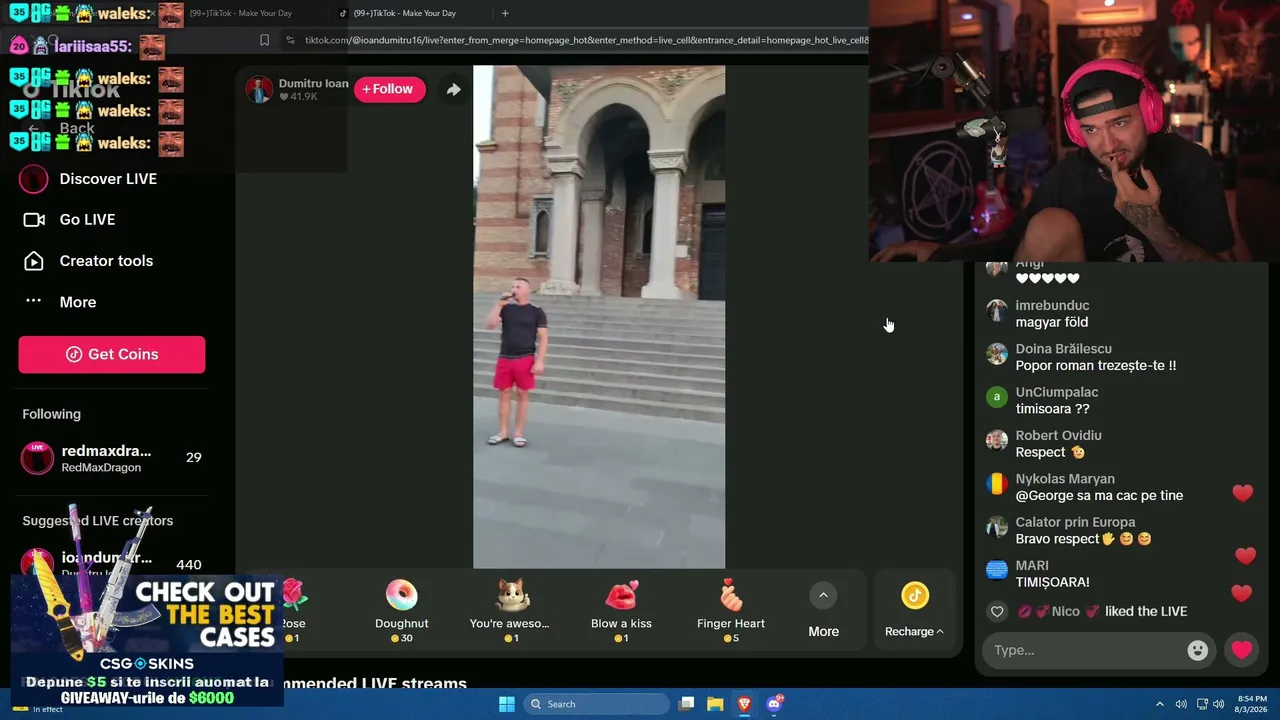Viewport: 1280px width, 720px height.
Task: Open Discord from the taskbar
Action: point(774,704)
